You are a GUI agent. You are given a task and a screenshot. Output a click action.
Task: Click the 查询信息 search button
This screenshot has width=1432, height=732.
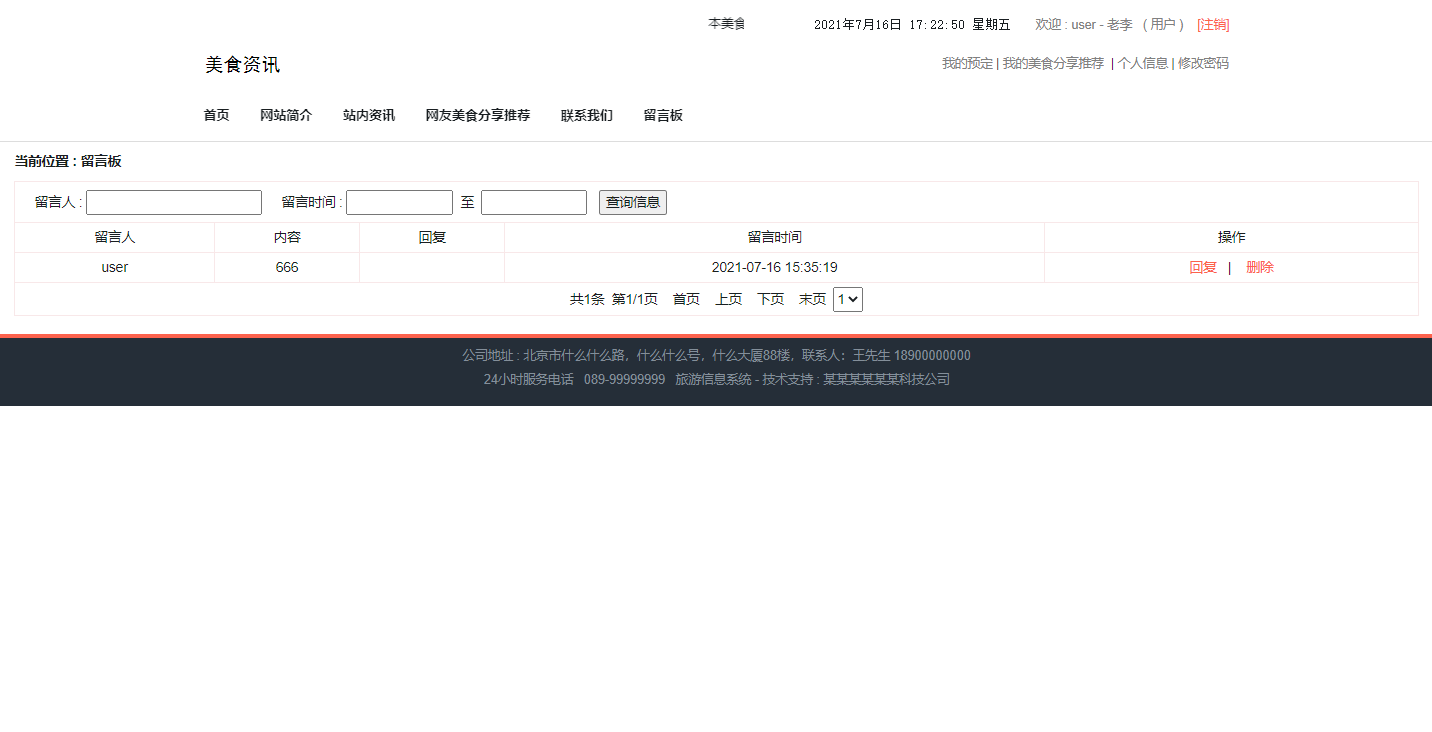632,202
